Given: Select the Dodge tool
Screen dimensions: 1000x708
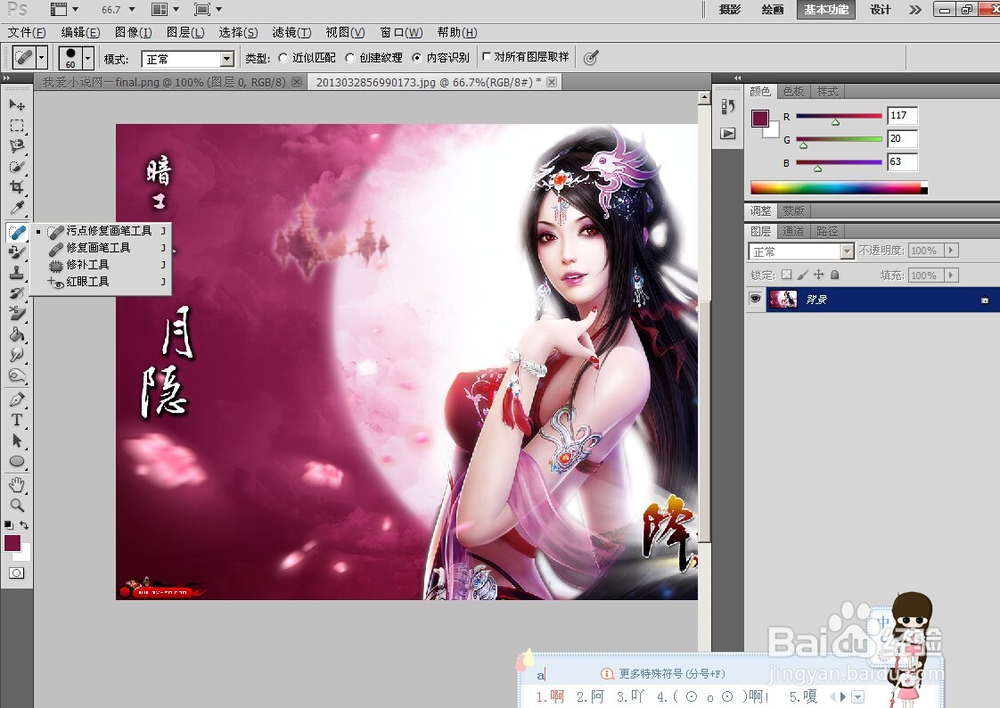Looking at the screenshot, I should point(17,375).
